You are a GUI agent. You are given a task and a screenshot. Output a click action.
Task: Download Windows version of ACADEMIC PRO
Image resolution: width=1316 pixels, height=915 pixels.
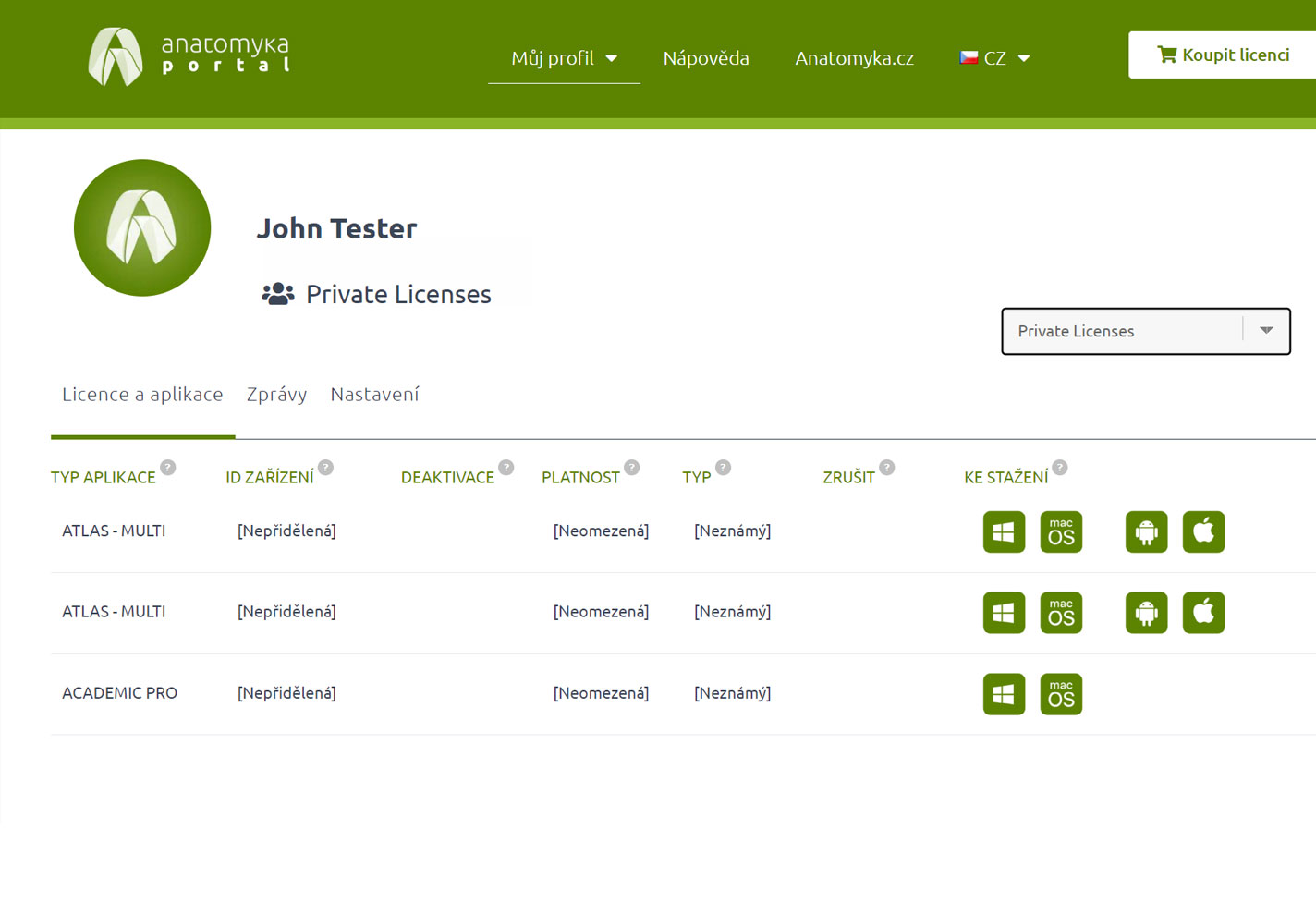1004,694
